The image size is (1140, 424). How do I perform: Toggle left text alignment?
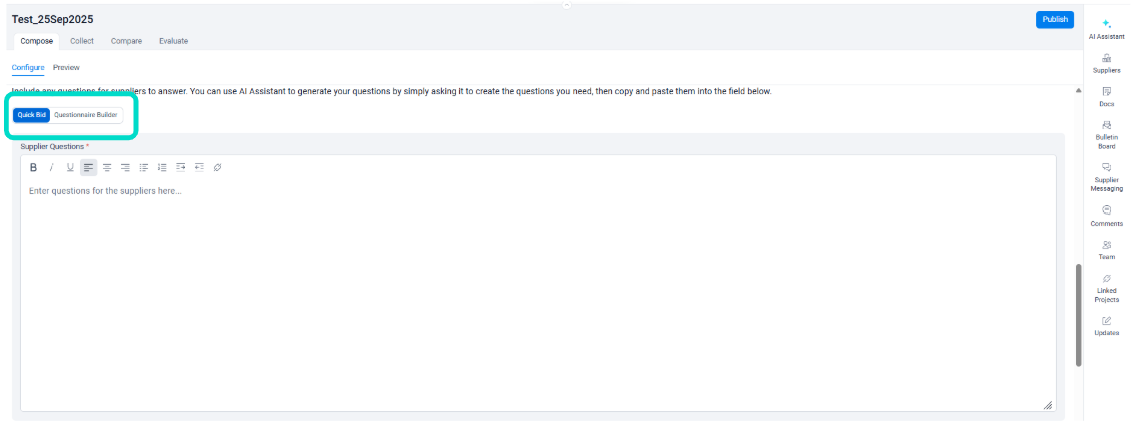[x=88, y=167]
